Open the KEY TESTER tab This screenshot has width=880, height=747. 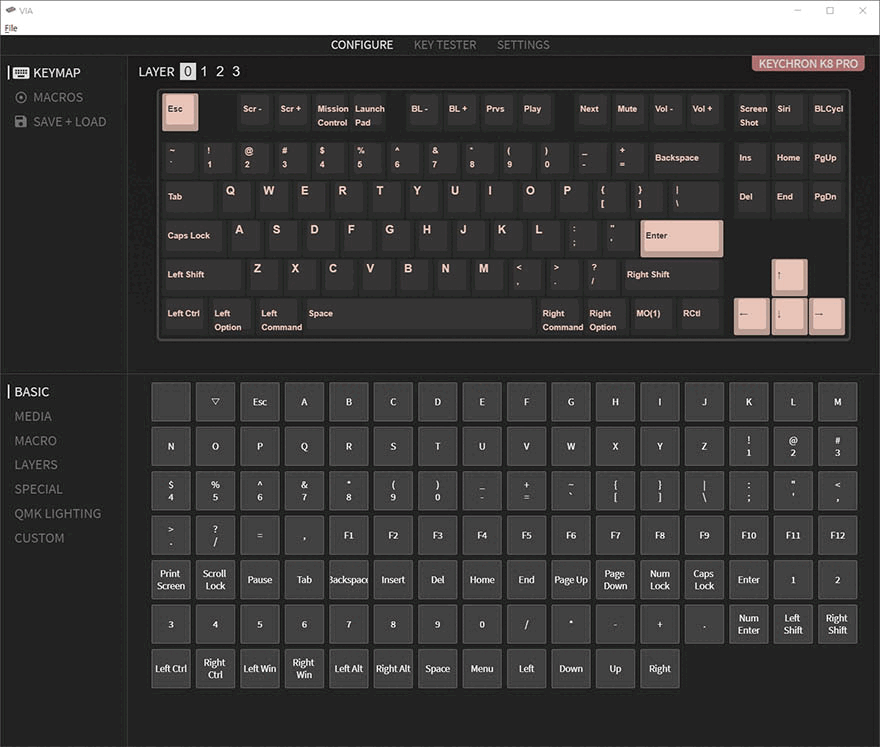[x=445, y=45]
